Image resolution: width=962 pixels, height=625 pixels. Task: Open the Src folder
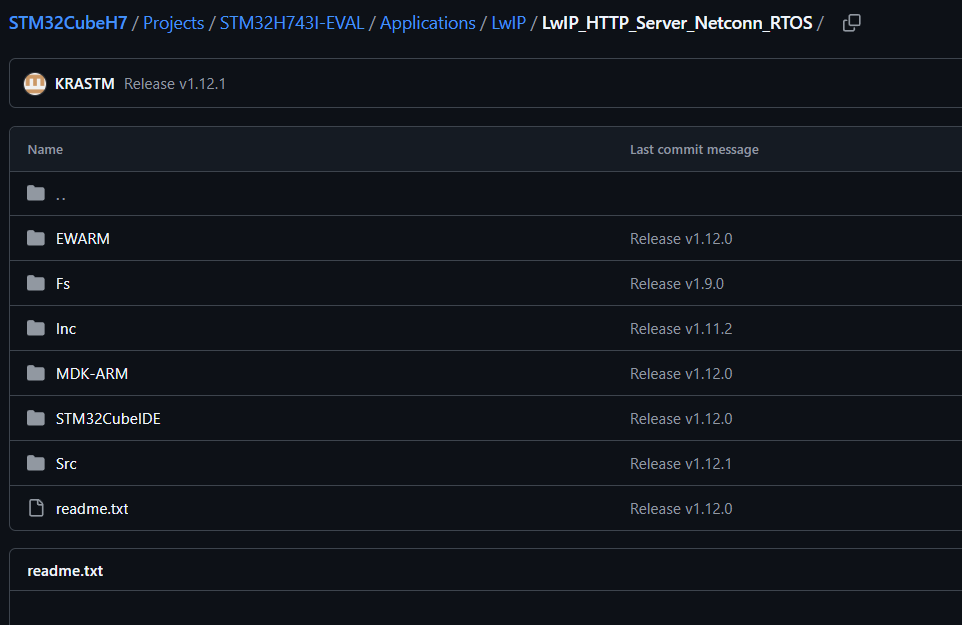click(66, 464)
